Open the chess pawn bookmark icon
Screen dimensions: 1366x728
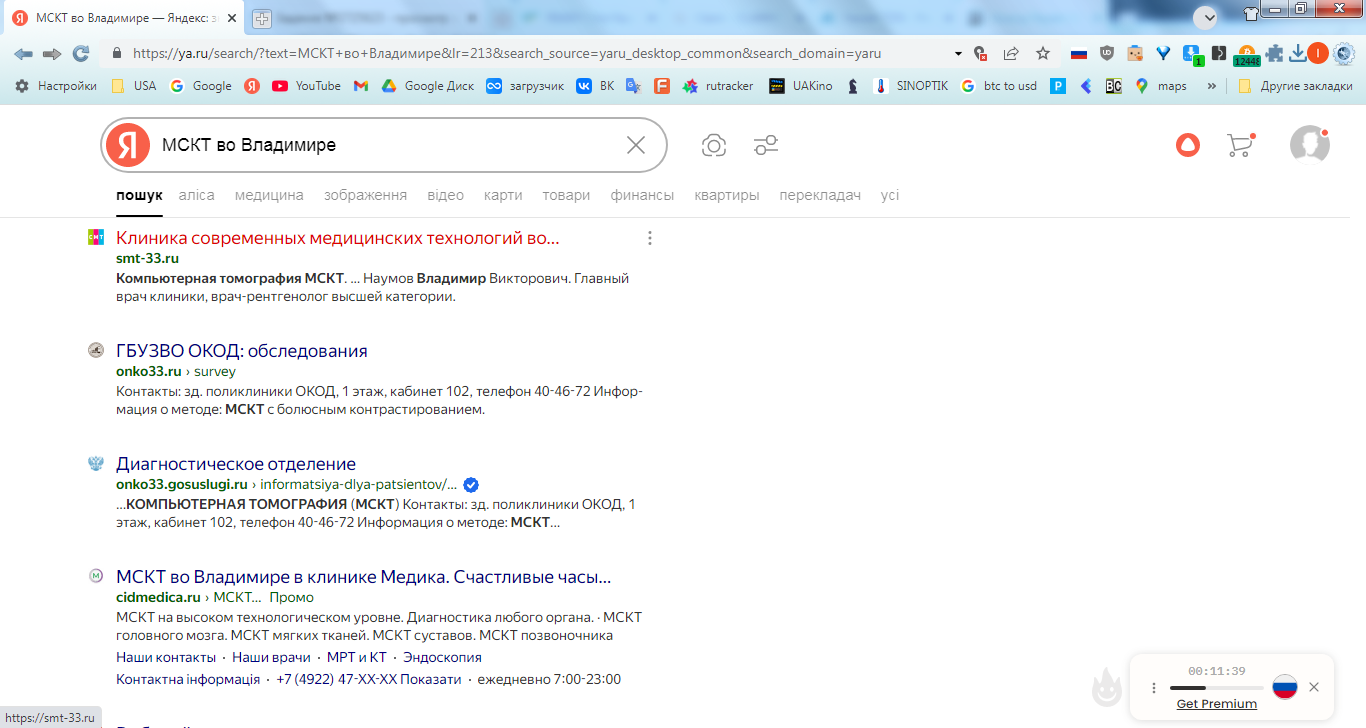(x=852, y=86)
